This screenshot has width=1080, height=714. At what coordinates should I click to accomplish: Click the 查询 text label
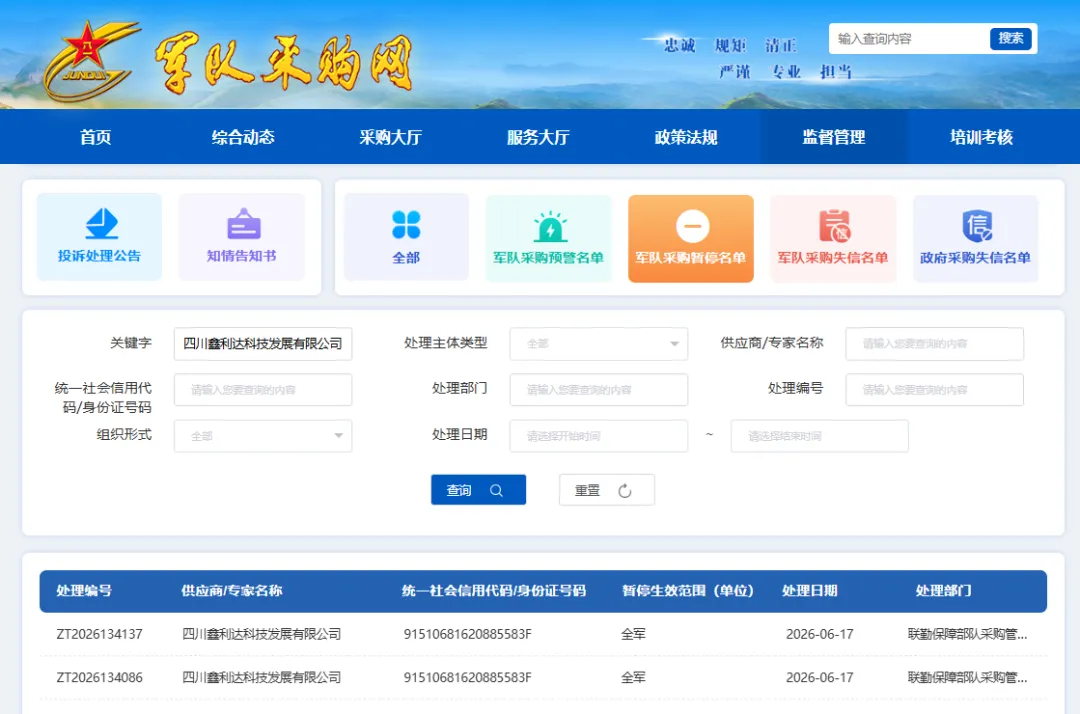[459, 490]
